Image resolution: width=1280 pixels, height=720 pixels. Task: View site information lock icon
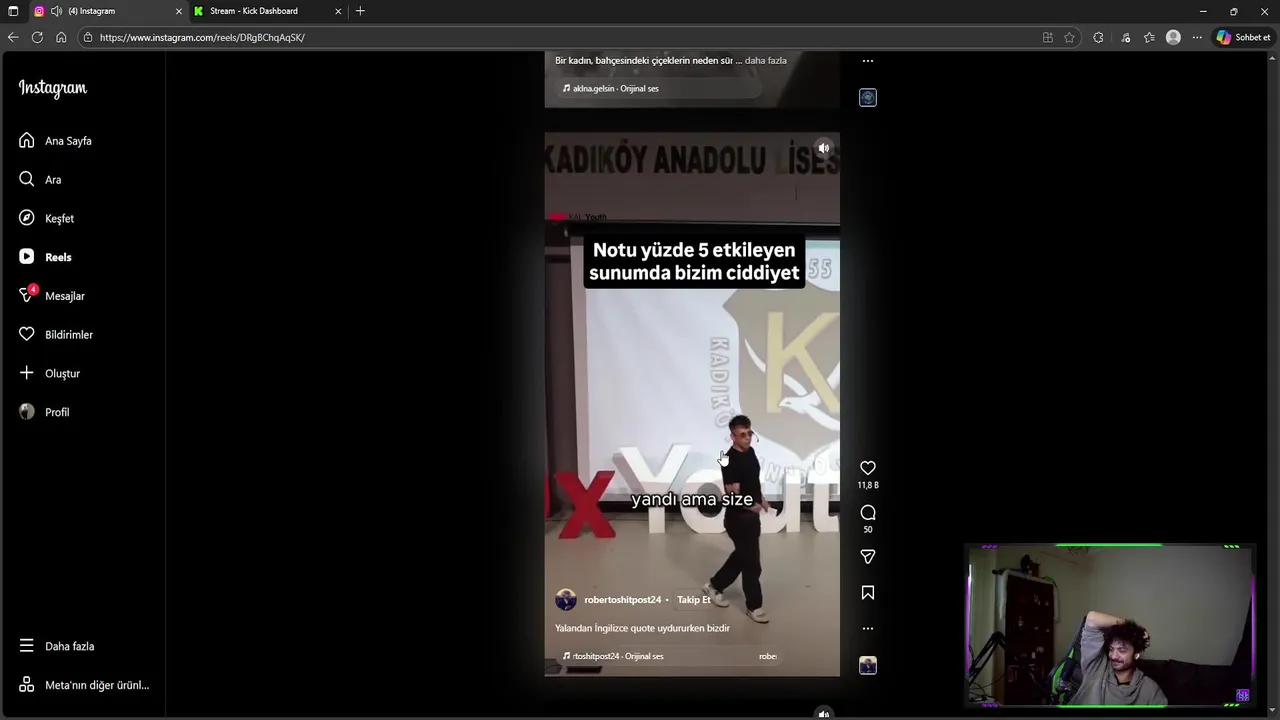88,37
